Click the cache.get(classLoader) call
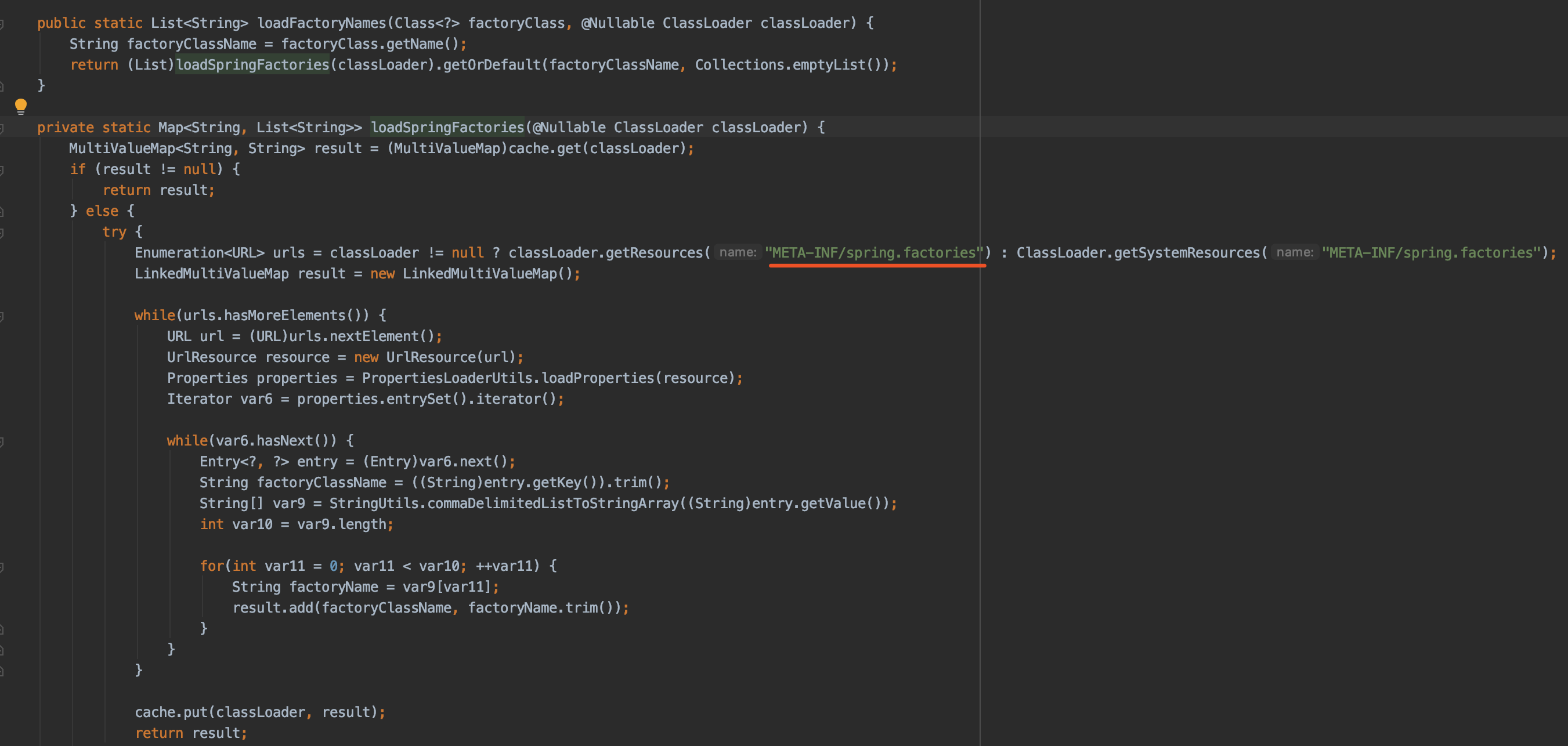 pos(597,149)
